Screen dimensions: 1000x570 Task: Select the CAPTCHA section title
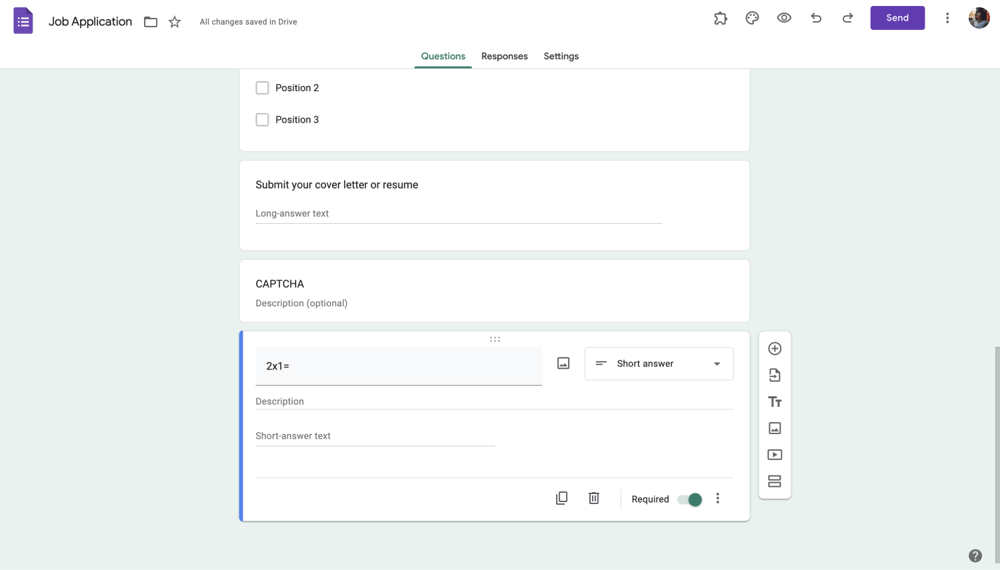tap(279, 284)
